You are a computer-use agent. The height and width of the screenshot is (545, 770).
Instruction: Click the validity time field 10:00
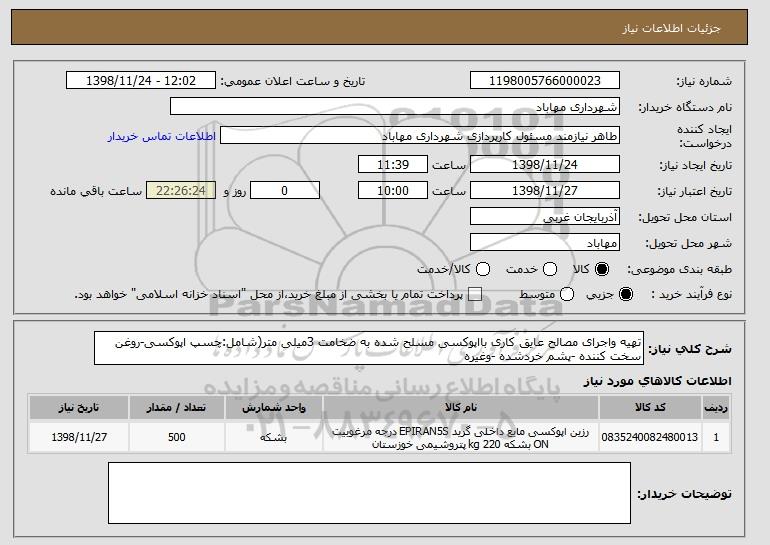coord(393,191)
